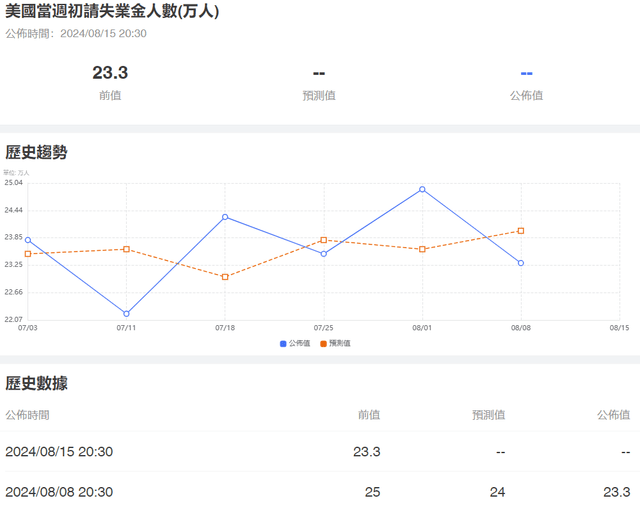Click the 歷史數據 section heading
Image resolution: width=640 pixels, height=505 pixels.
click(x=36, y=383)
